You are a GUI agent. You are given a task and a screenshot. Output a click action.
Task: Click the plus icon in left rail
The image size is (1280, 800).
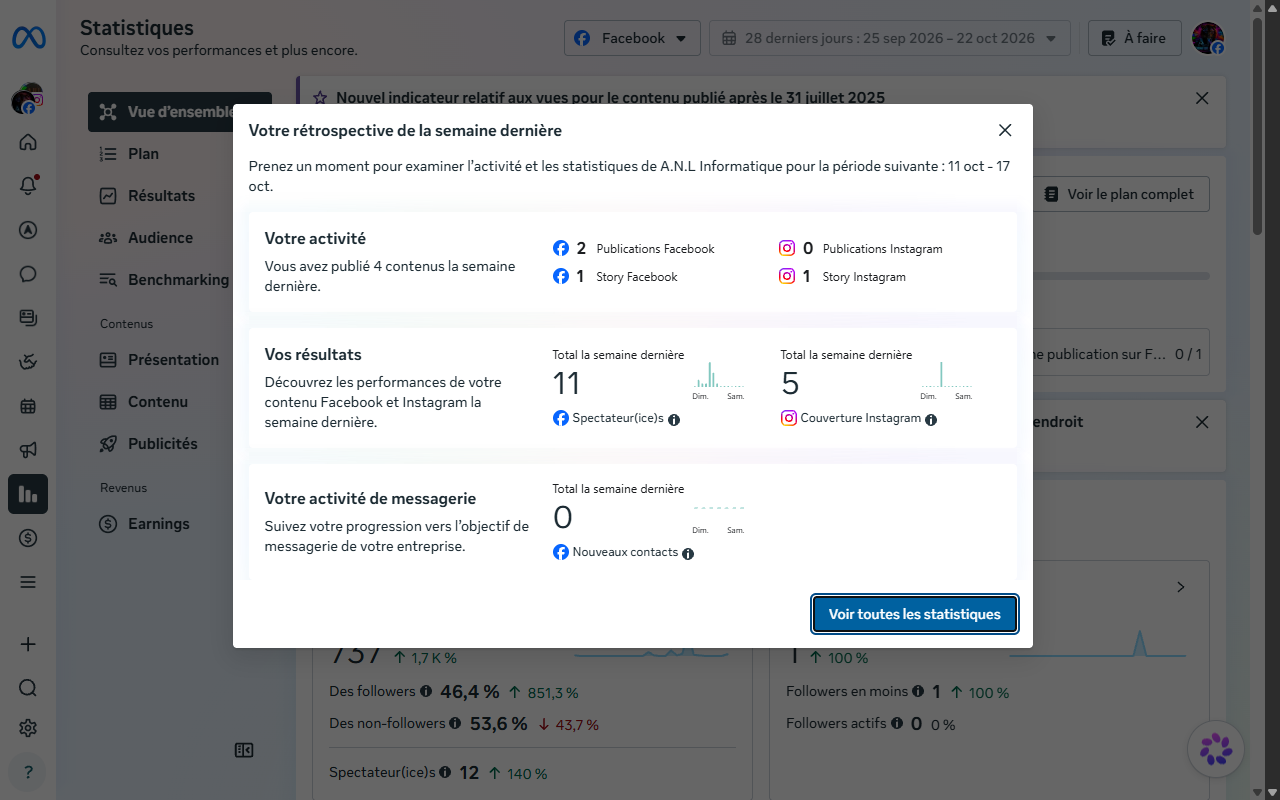point(28,644)
